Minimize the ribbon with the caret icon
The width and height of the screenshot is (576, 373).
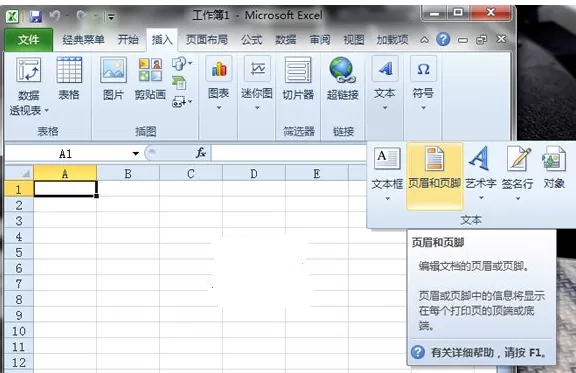tap(424, 40)
